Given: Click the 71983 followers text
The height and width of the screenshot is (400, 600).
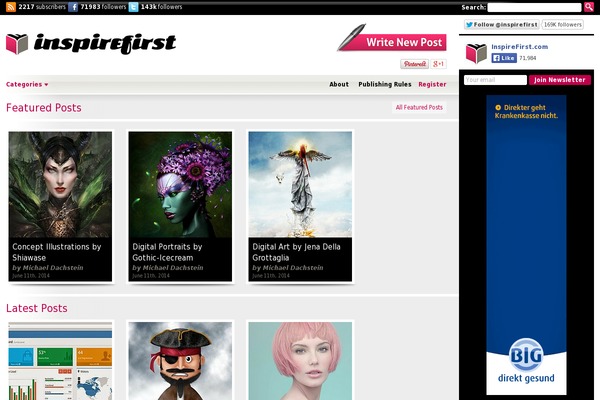Looking at the screenshot, I should (x=103, y=7).
